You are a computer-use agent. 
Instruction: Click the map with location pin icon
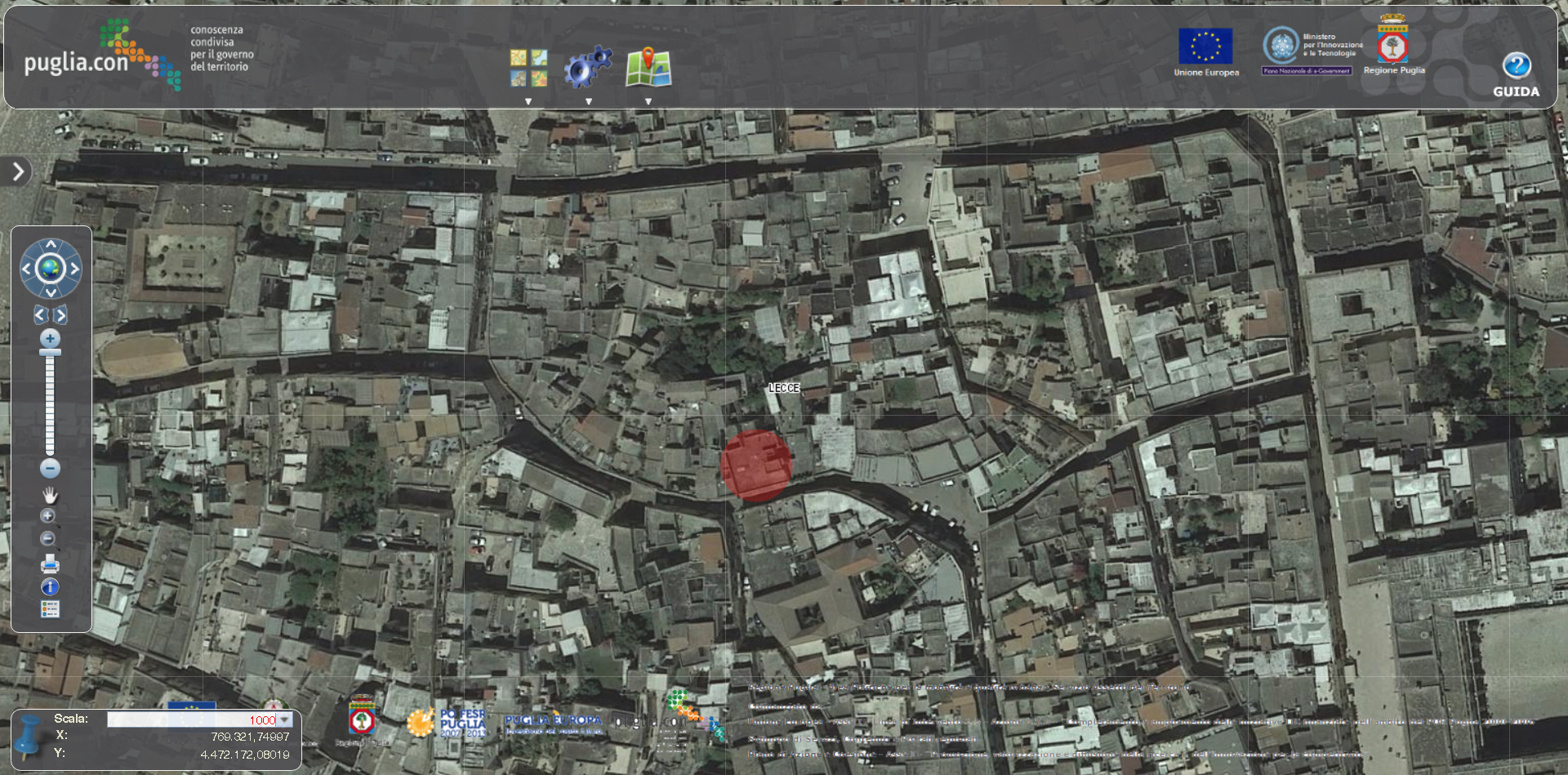(648, 67)
